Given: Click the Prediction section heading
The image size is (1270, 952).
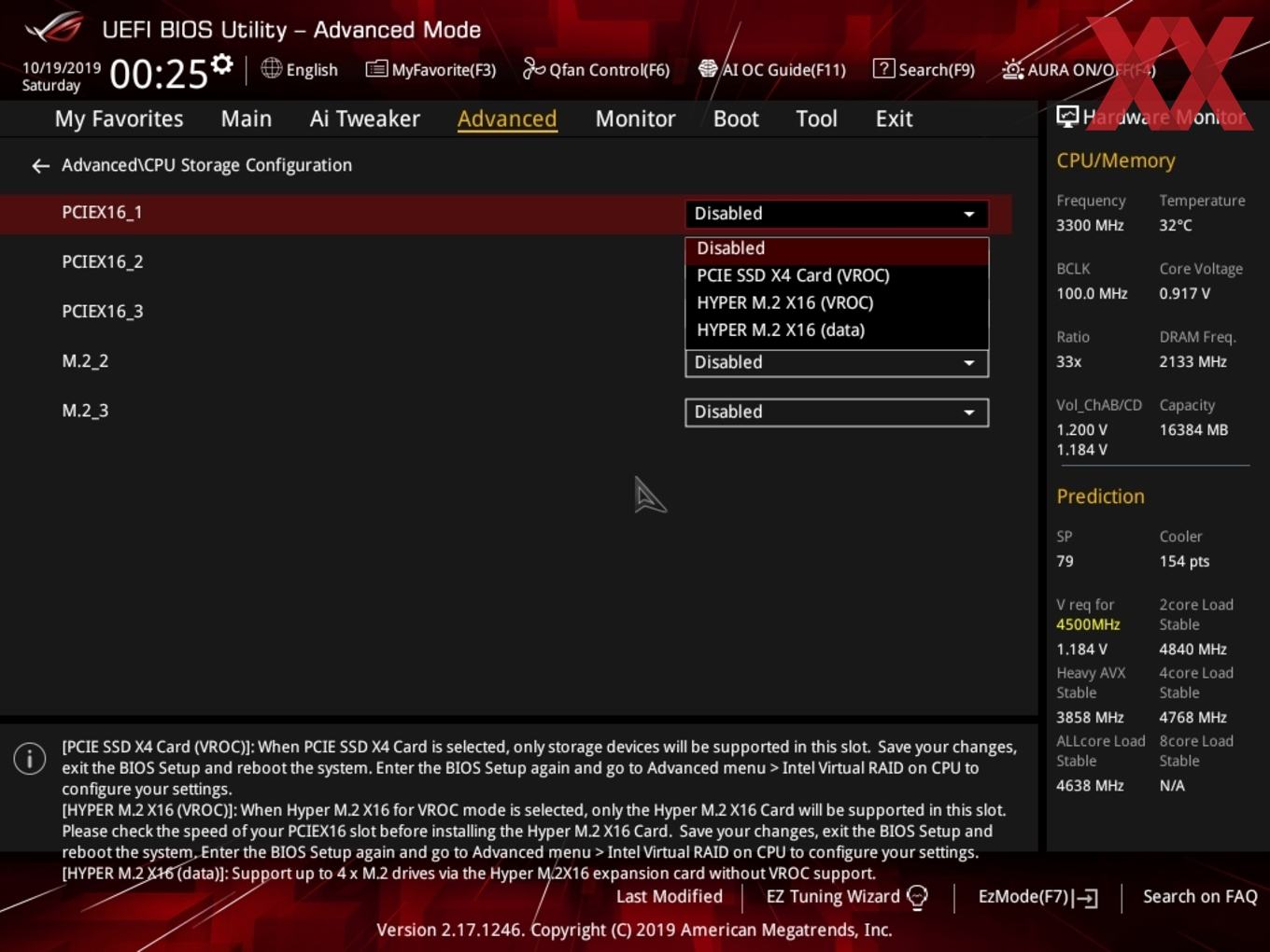Looking at the screenshot, I should tap(1100, 497).
